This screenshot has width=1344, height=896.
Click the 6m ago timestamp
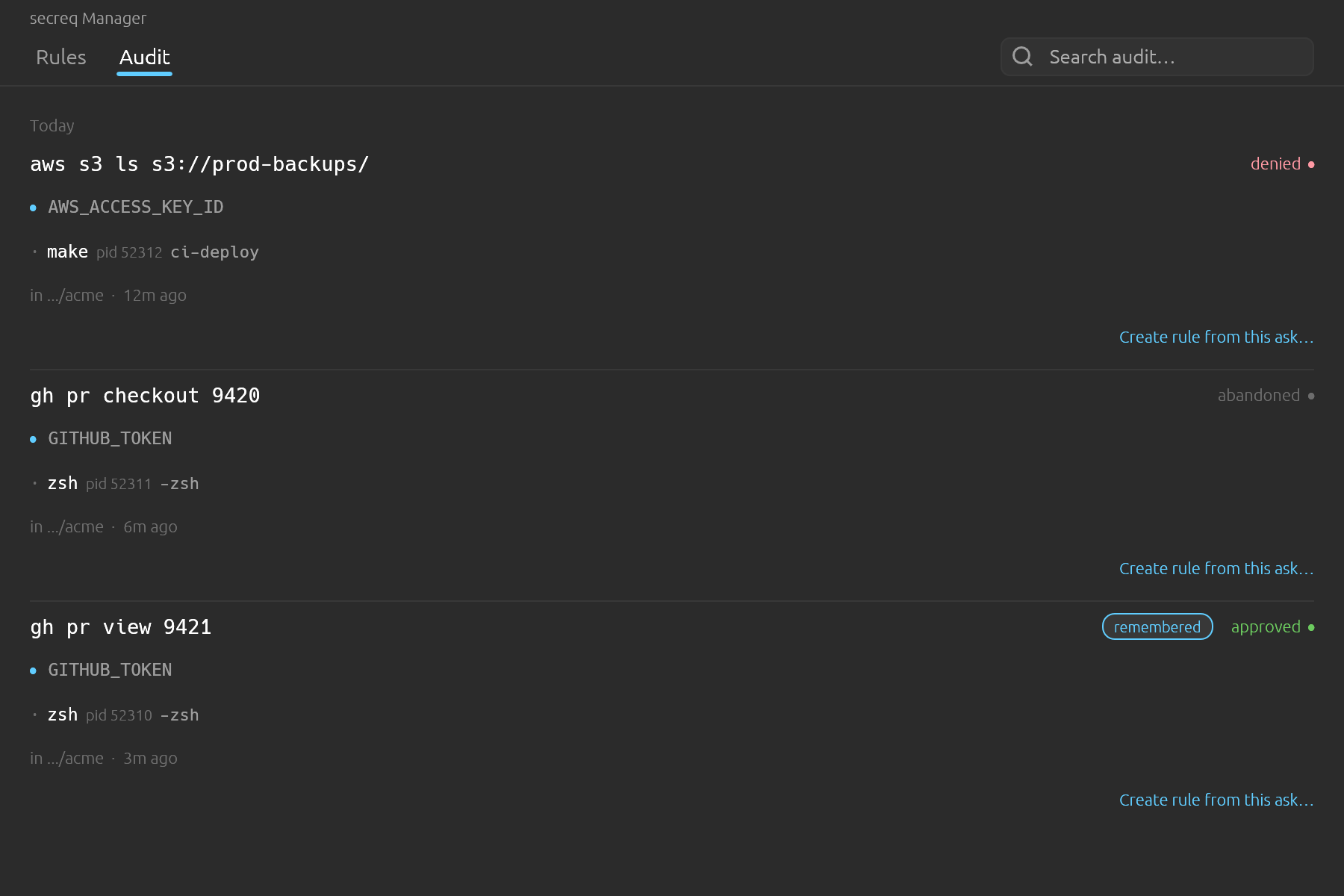click(151, 527)
